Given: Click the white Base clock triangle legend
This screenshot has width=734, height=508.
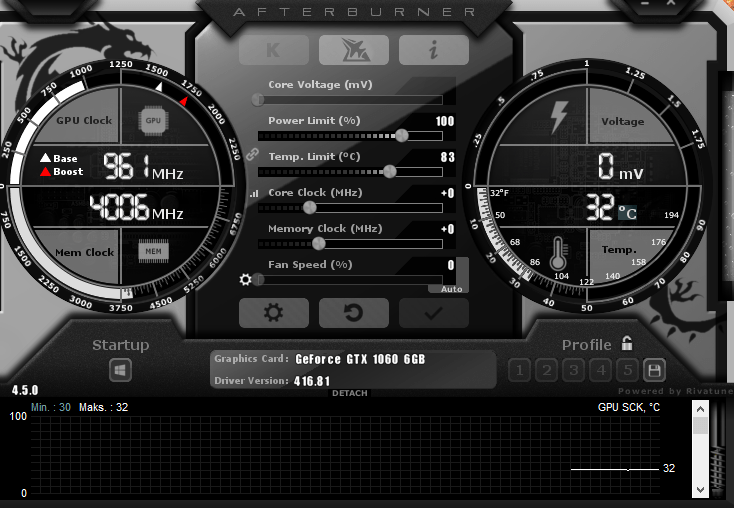Looking at the screenshot, I should tap(45, 158).
